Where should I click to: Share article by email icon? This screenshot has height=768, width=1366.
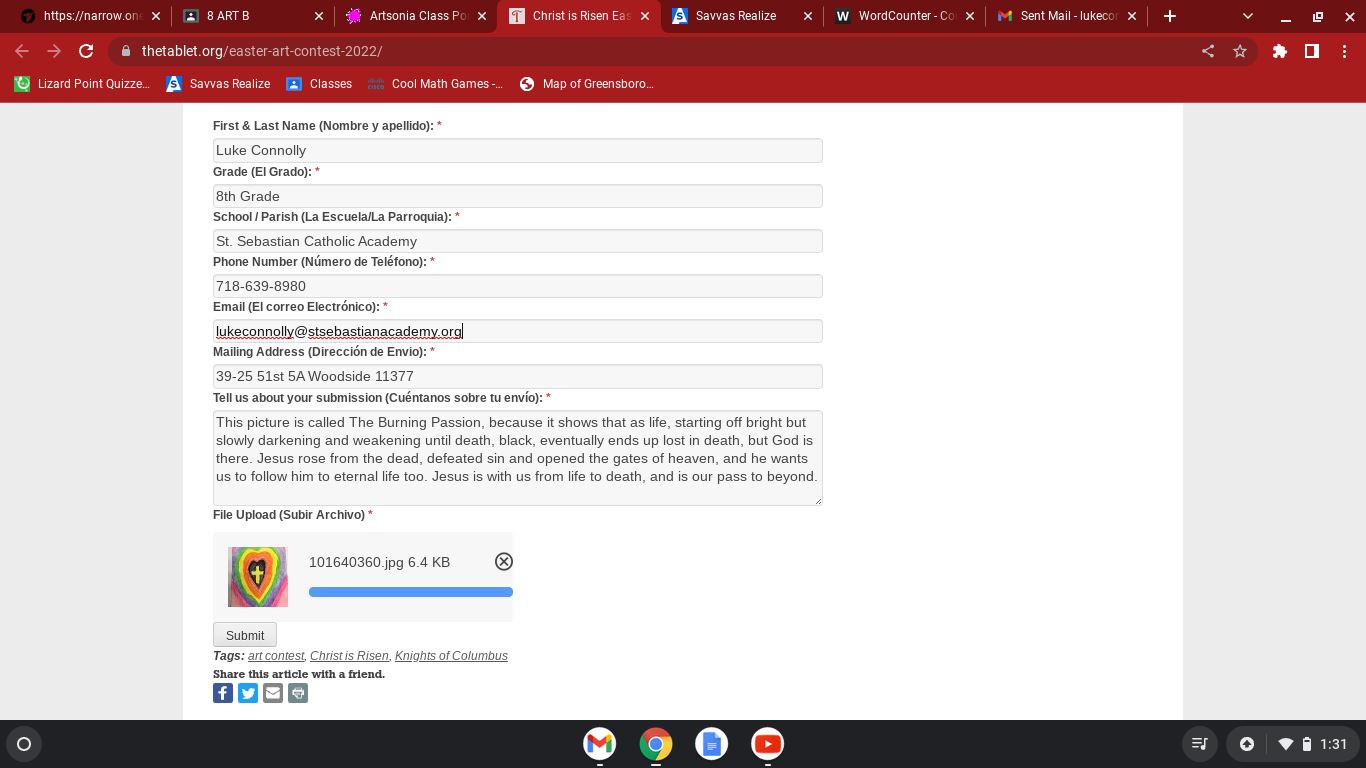(x=273, y=693)
